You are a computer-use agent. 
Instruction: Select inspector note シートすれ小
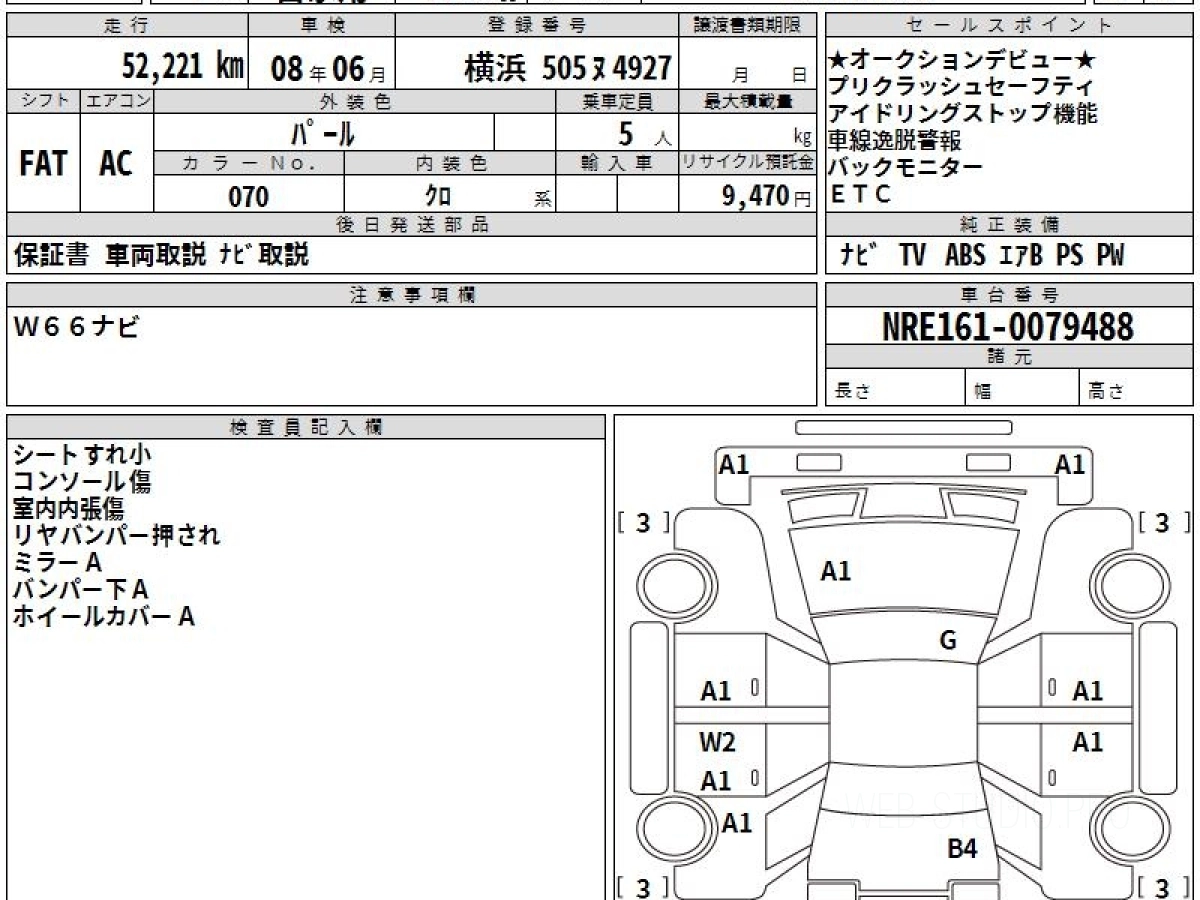coord(82,455)
